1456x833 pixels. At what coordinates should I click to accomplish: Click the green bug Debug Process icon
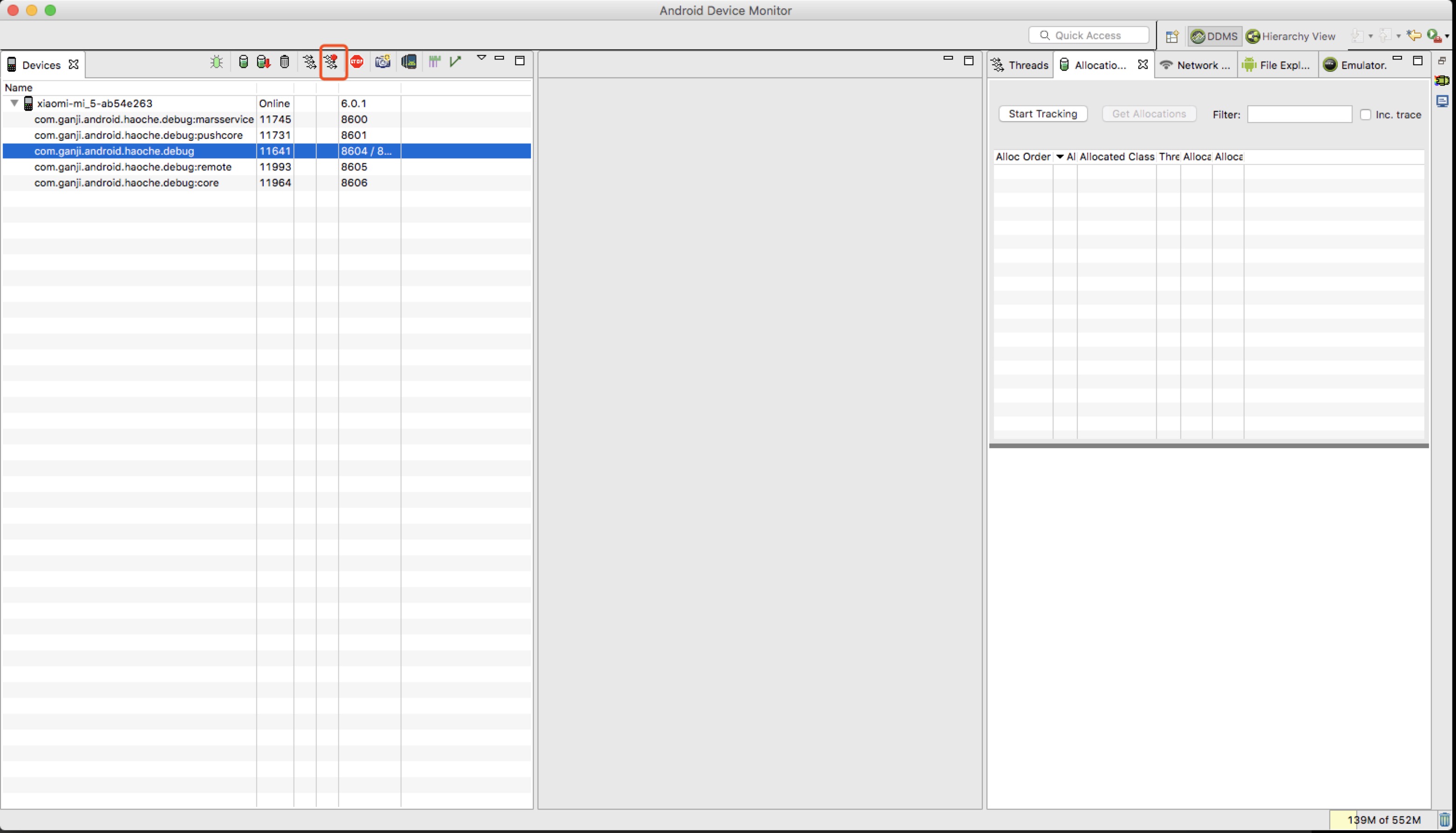click(x=216, y=62)
